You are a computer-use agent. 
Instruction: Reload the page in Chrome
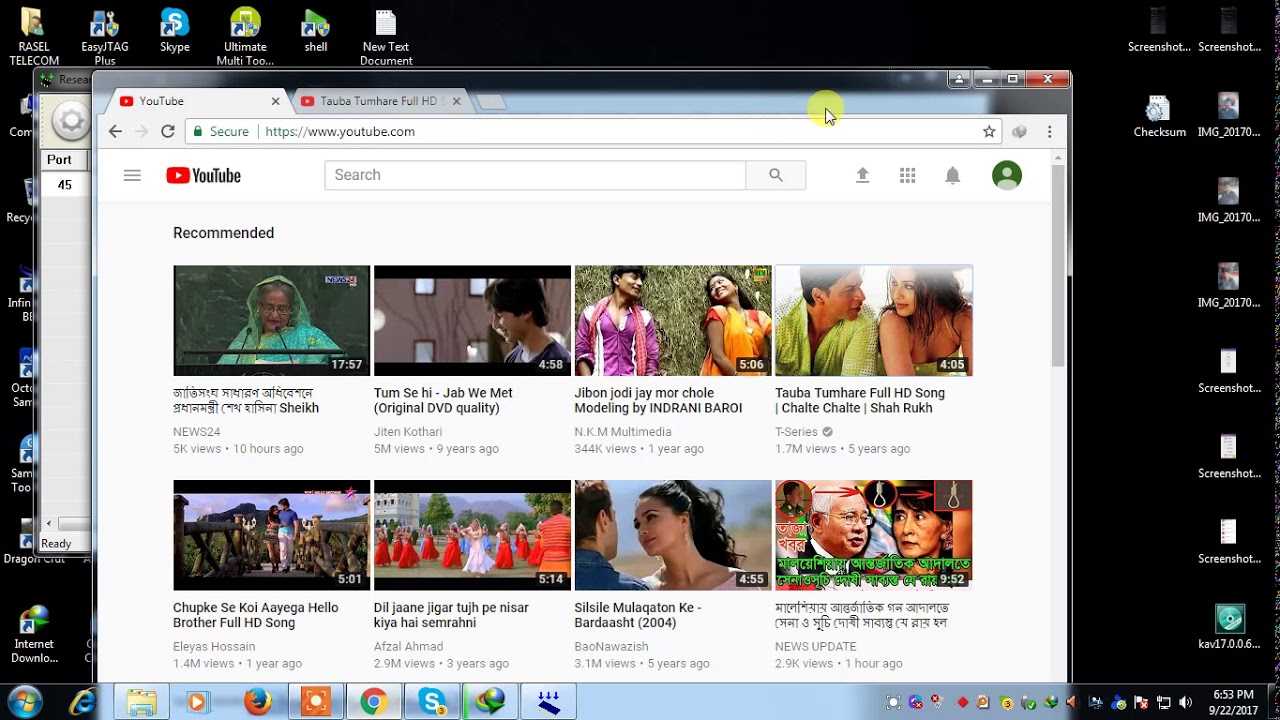click(168, 131)
